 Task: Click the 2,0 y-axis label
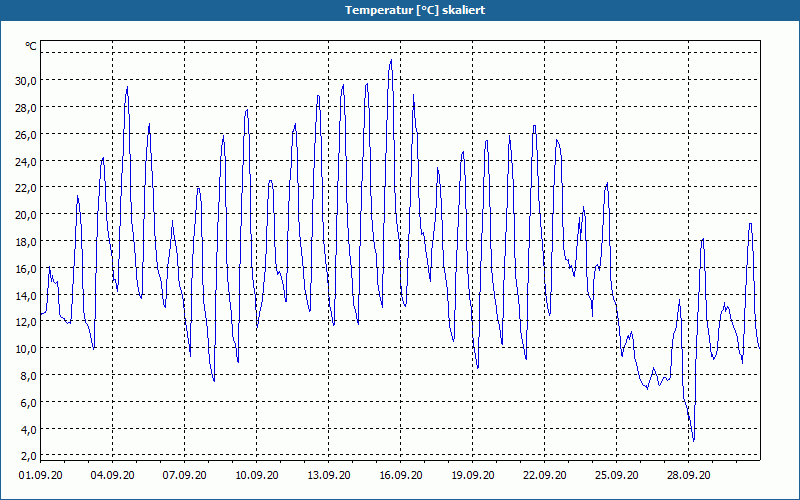[29, 456]
